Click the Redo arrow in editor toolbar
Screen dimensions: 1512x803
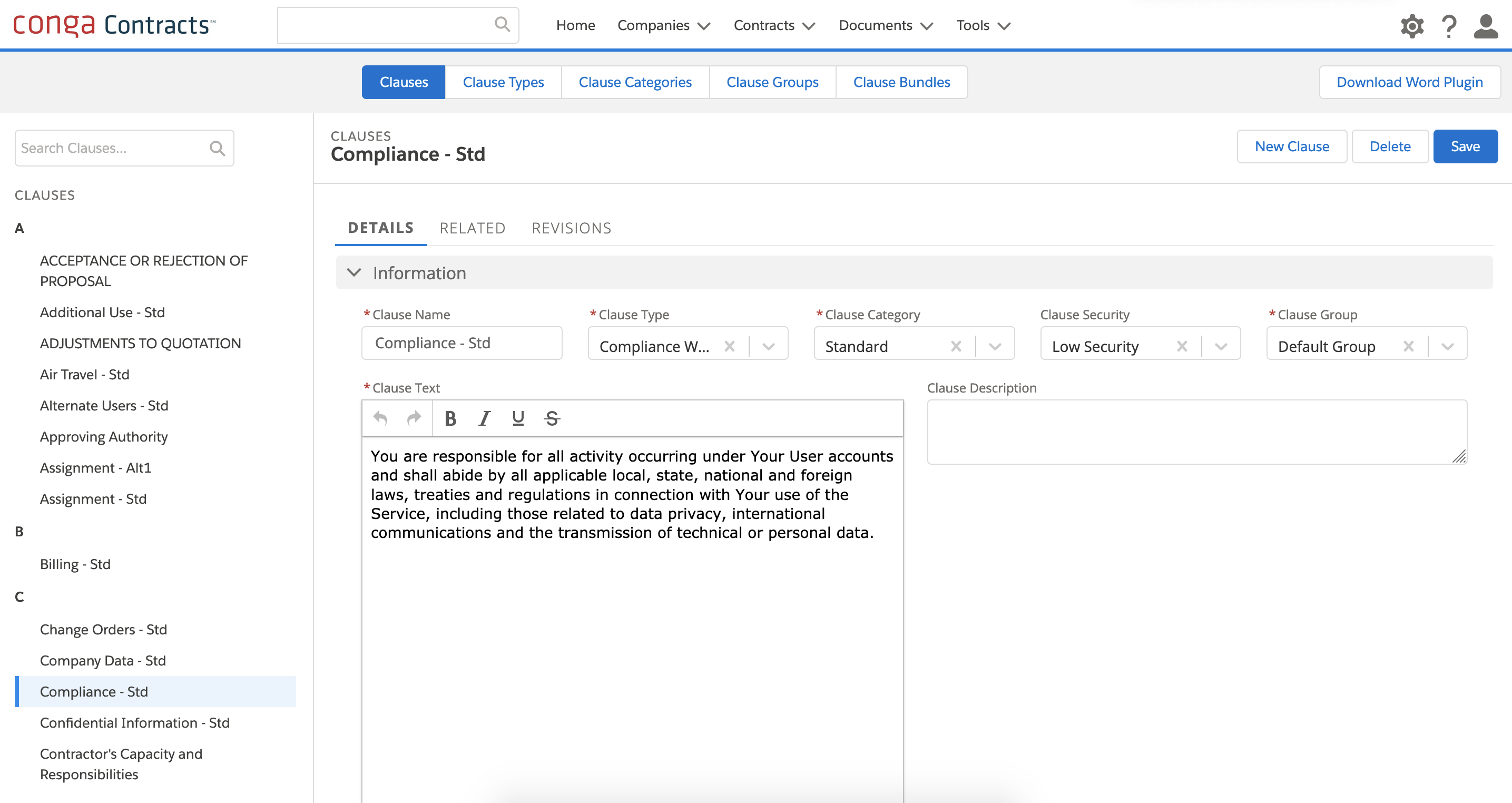click(415, 418)
